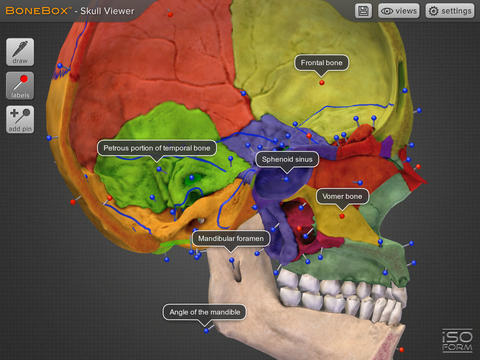Click the blue pin under Mandibular foramen
Screen dimensions: 480x360
[232, 260]
